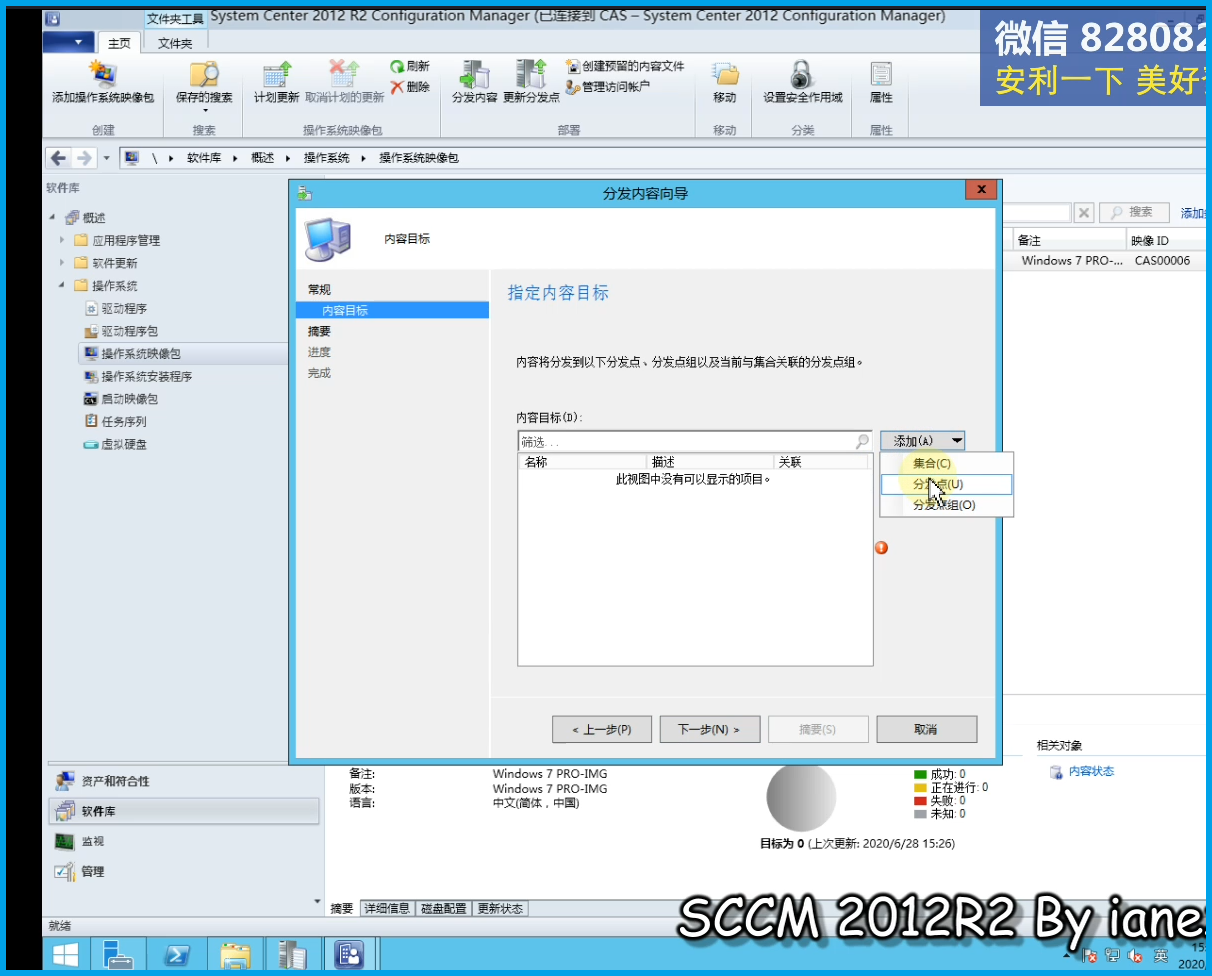Click the 更新分发点 ribbon icon
1212x976 pixels.
tap(531, 83)
